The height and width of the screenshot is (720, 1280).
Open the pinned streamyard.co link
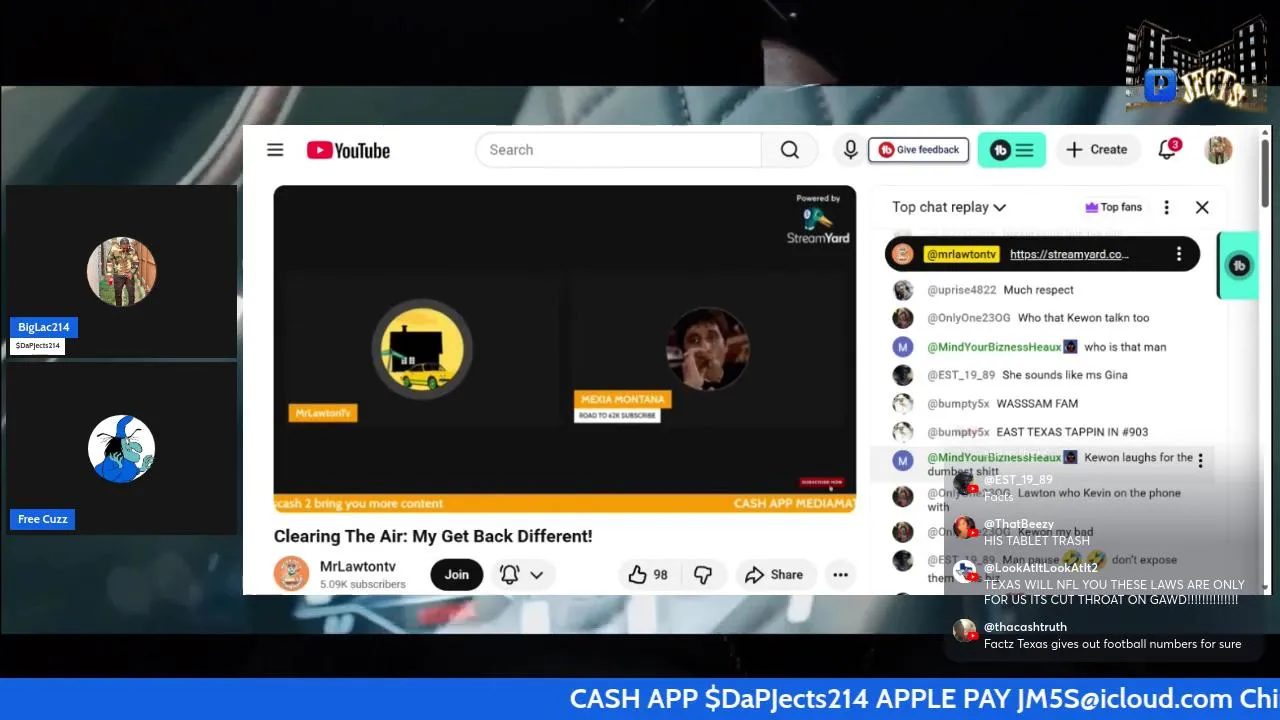coord(1069,254)
